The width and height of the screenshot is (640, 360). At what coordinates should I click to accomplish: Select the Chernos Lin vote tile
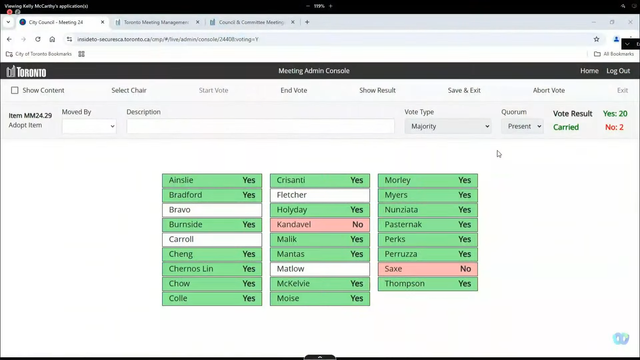212,269
